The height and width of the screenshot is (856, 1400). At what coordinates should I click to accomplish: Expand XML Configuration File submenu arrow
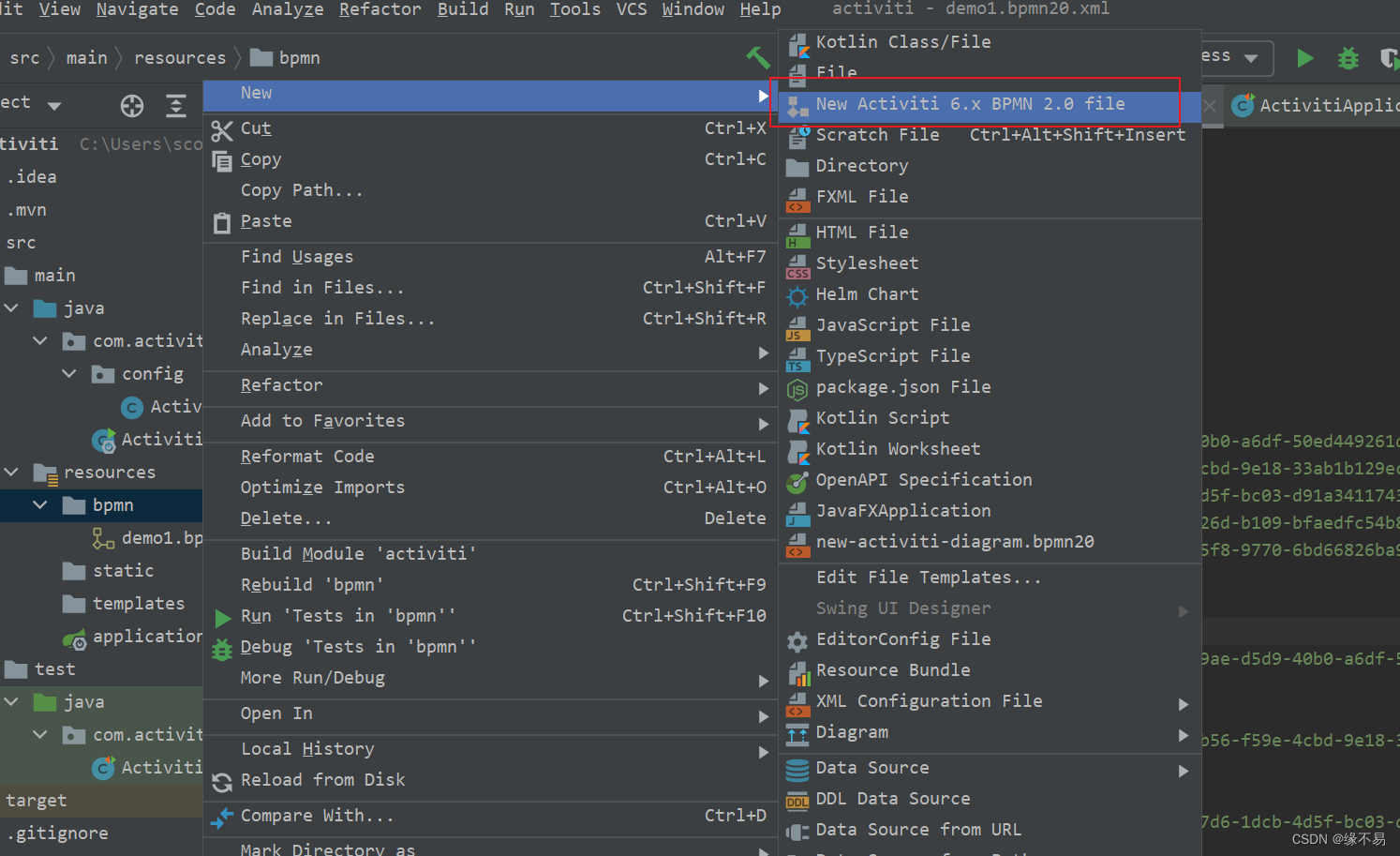pos(1184,704)
